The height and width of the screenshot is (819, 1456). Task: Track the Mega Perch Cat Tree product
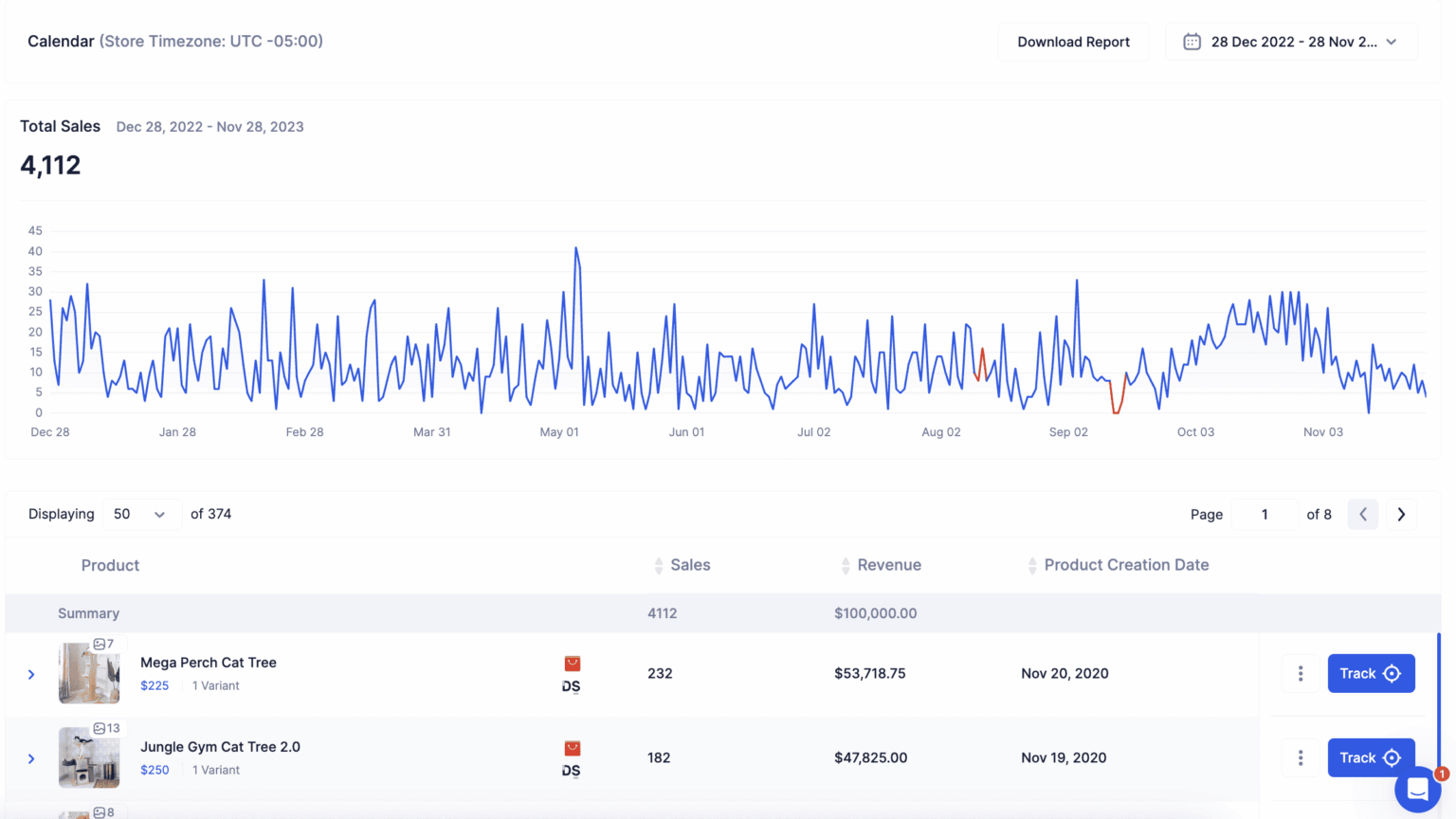coord(1371,673)
